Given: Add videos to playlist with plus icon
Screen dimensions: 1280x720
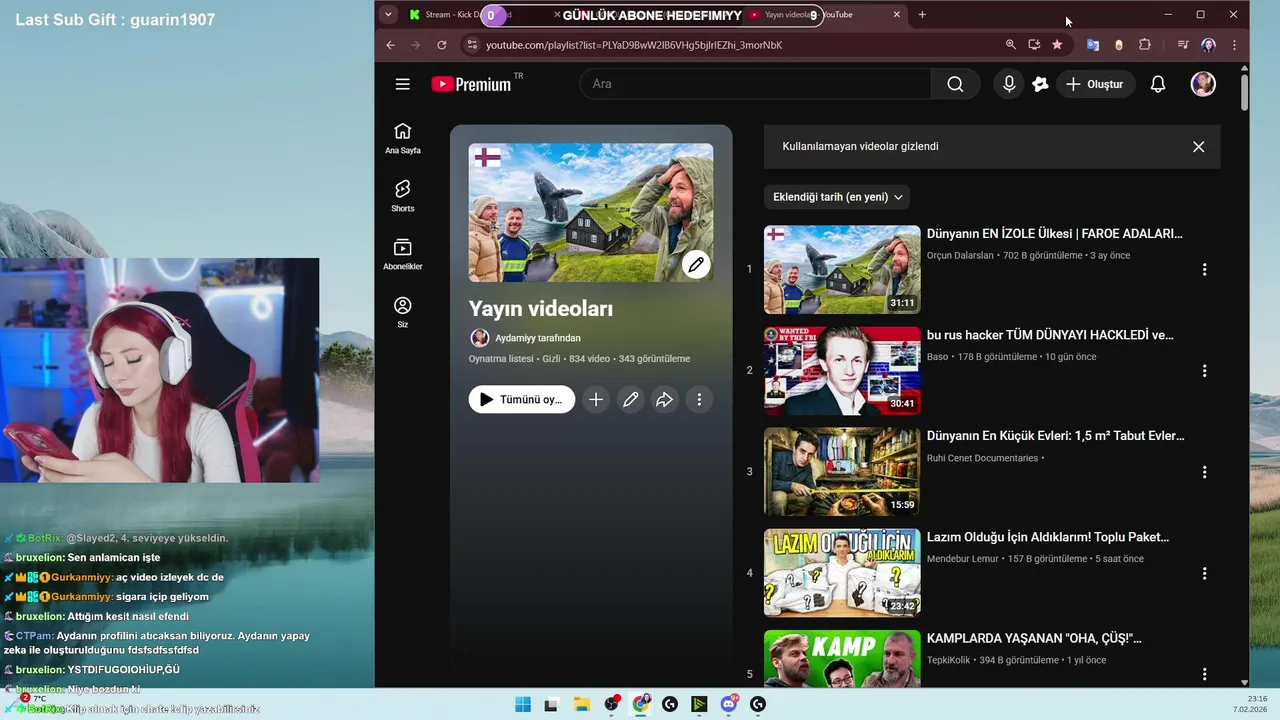Looking at the screenshot, I should [596, 400].
